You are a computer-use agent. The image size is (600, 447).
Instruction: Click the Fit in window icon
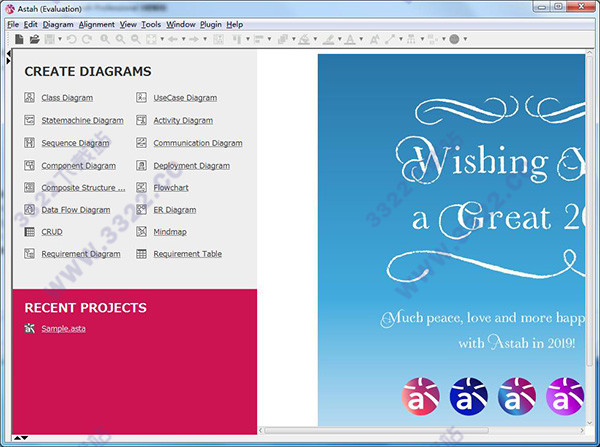(x=152, y=39)
